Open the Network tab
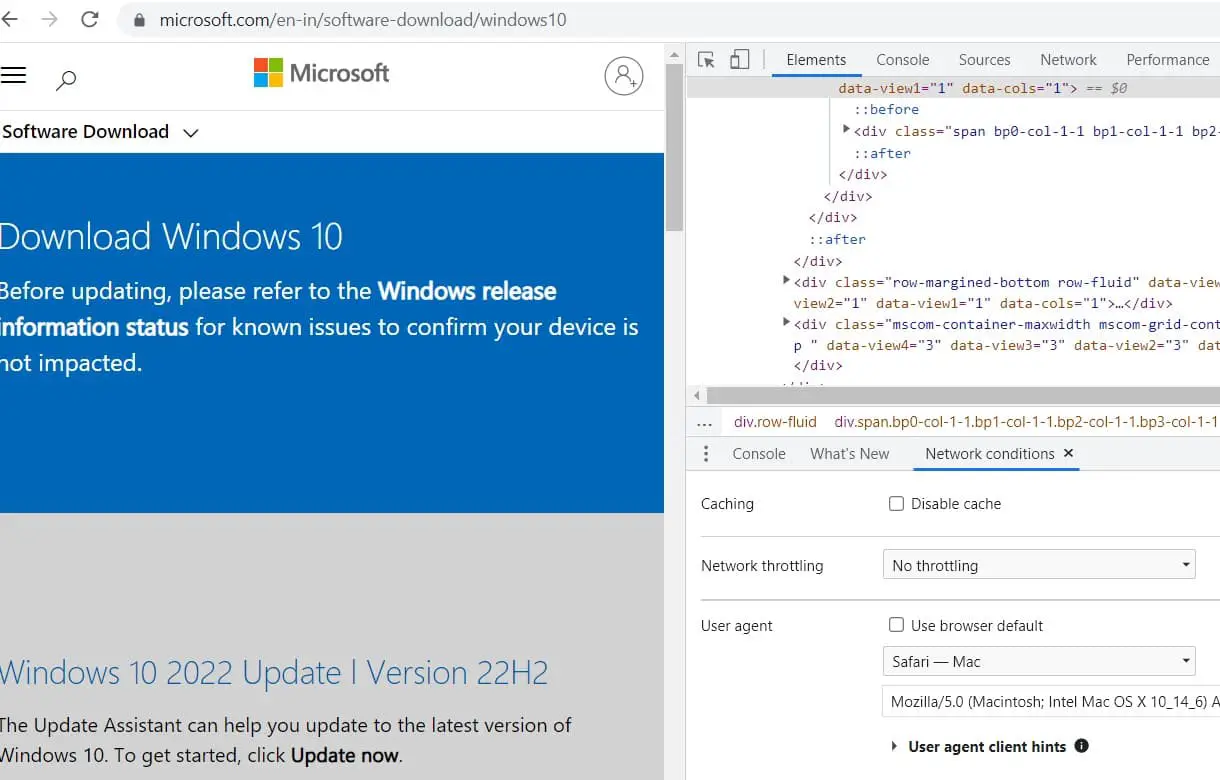Image resolution: width=1220 pixels, height=780 pixels. (x=1068, y=60)
